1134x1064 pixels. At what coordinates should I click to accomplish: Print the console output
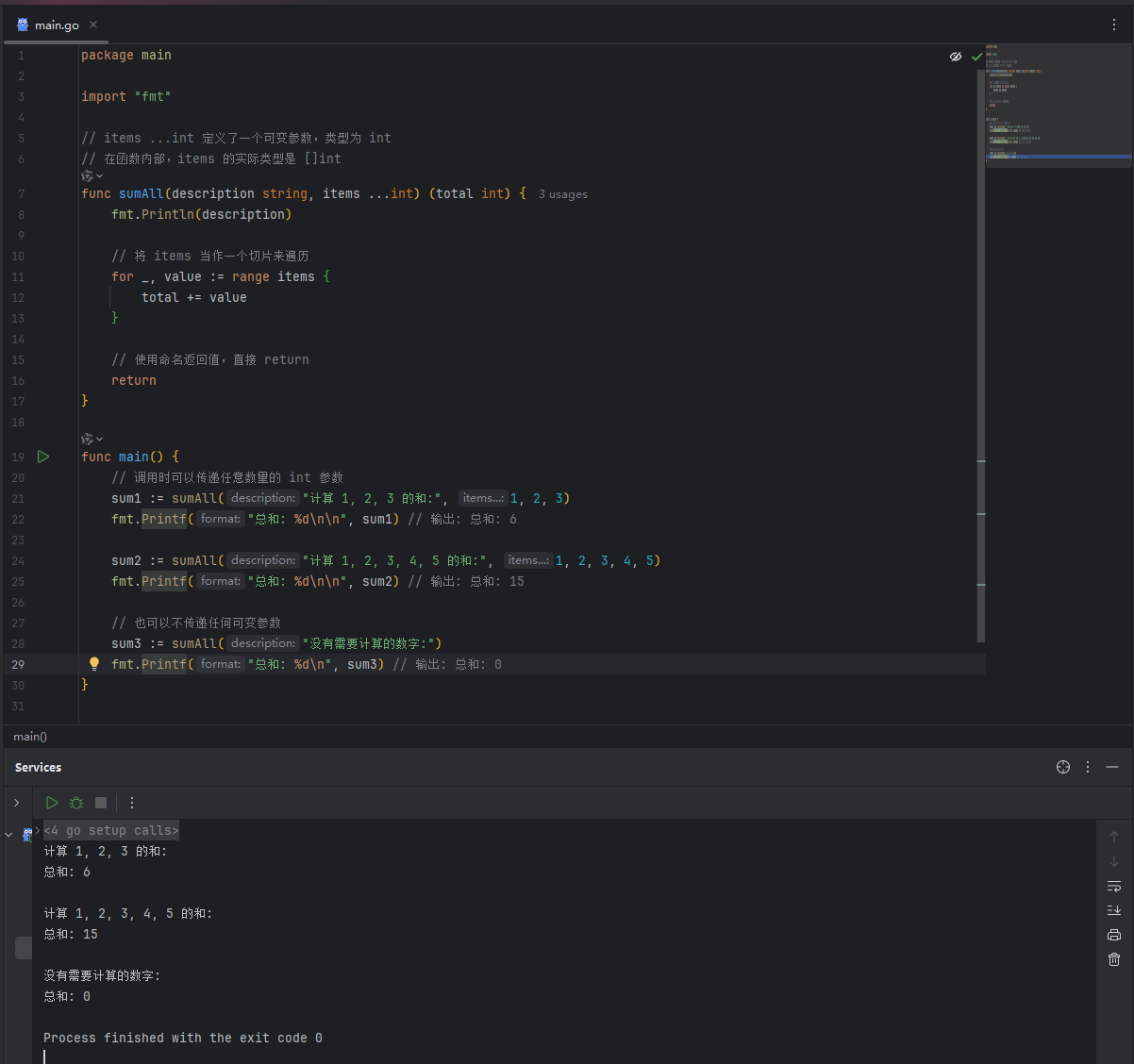pyautogui.click(x=1114, y=935)
